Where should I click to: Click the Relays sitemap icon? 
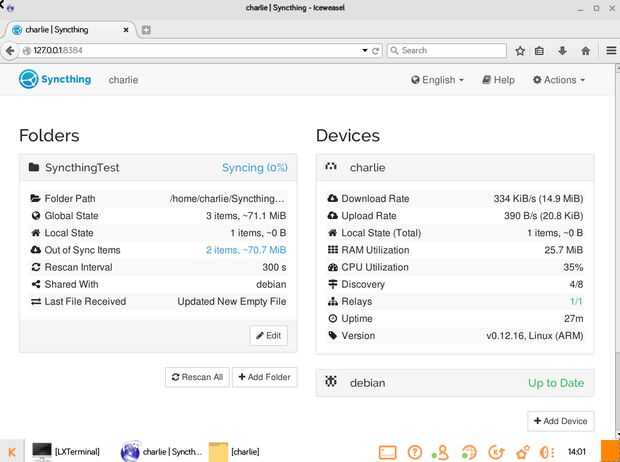point(333,301)
